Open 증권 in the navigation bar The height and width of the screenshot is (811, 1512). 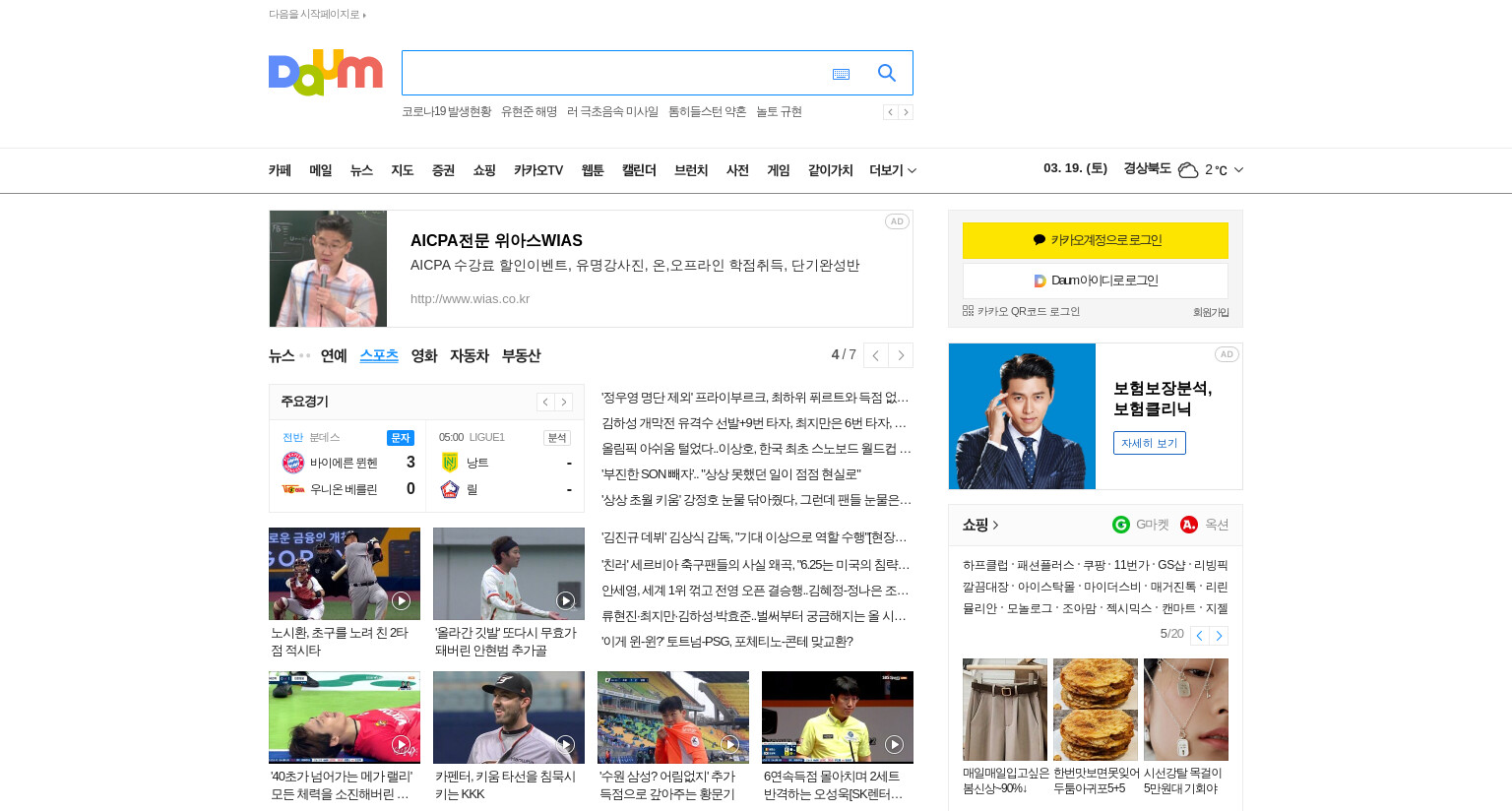tap(443, 170)
